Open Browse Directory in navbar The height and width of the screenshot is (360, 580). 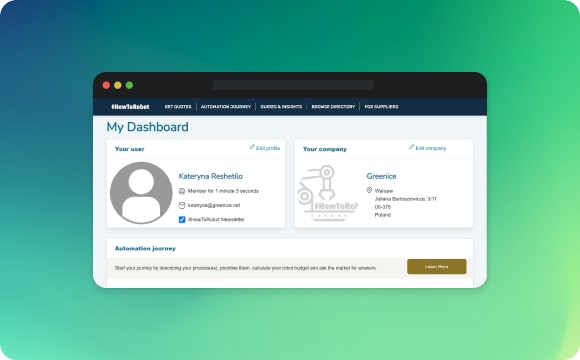pos(333,107)
